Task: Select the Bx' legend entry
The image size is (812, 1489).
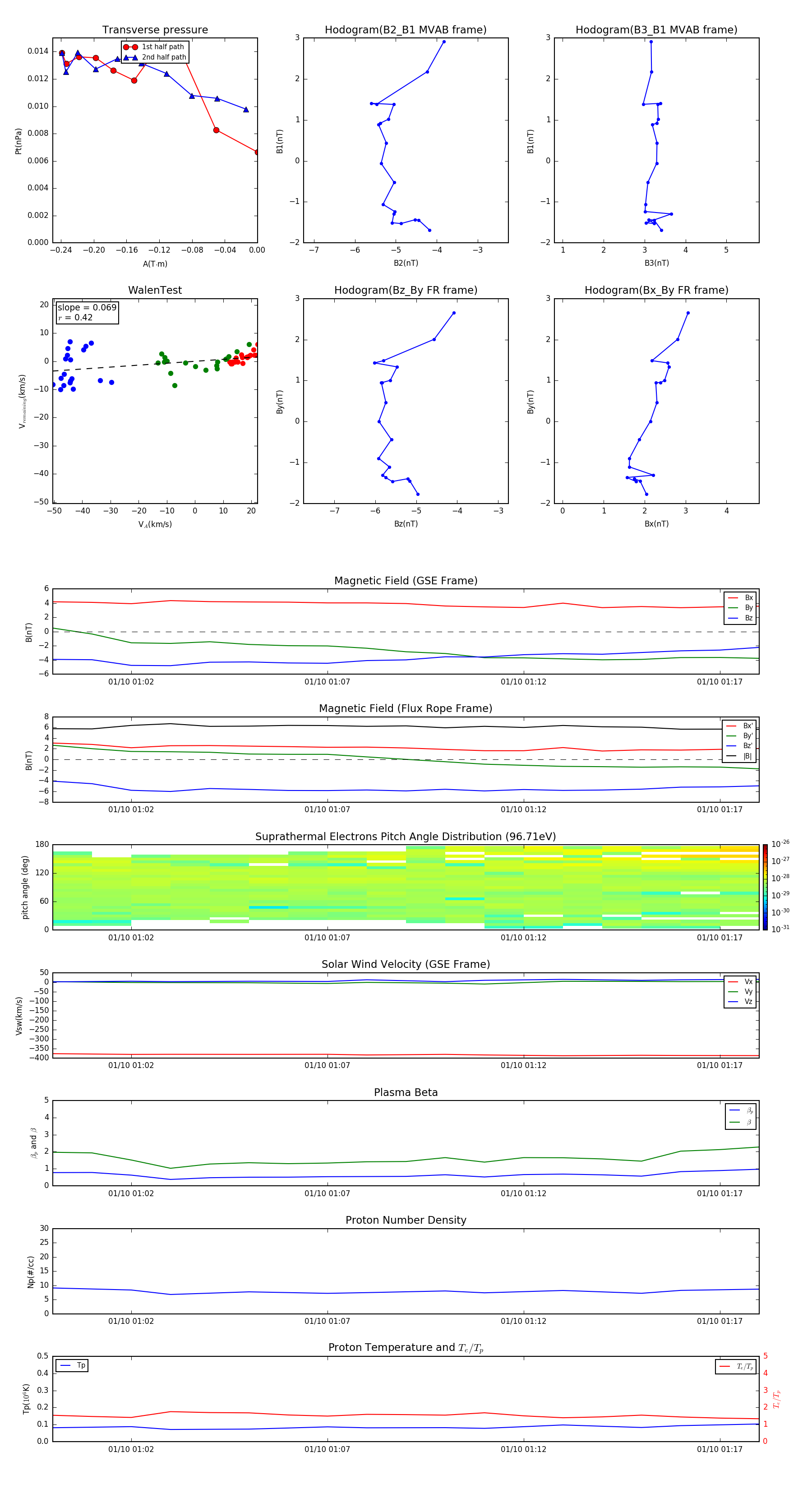Action: tap(739, 726)
